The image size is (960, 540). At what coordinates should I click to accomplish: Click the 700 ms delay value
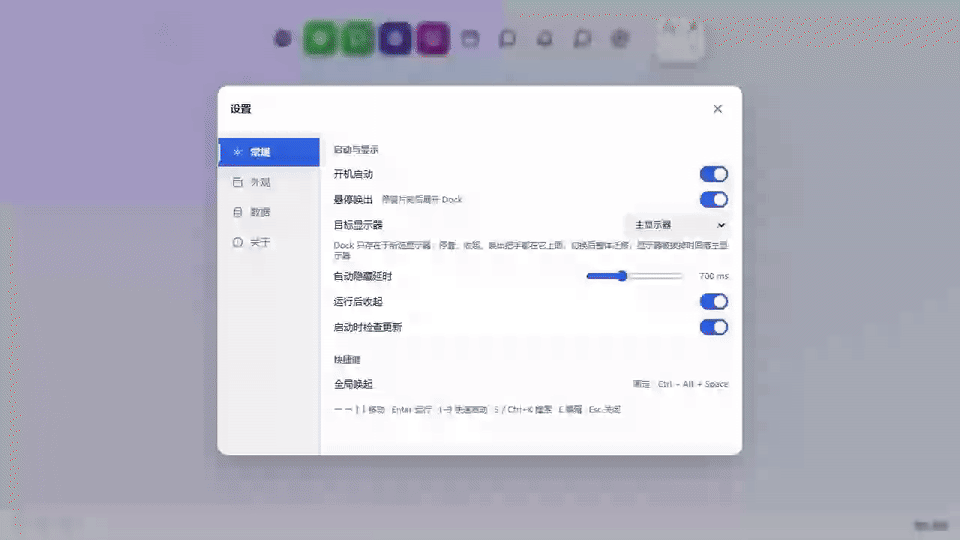click(x=714, y=276)
